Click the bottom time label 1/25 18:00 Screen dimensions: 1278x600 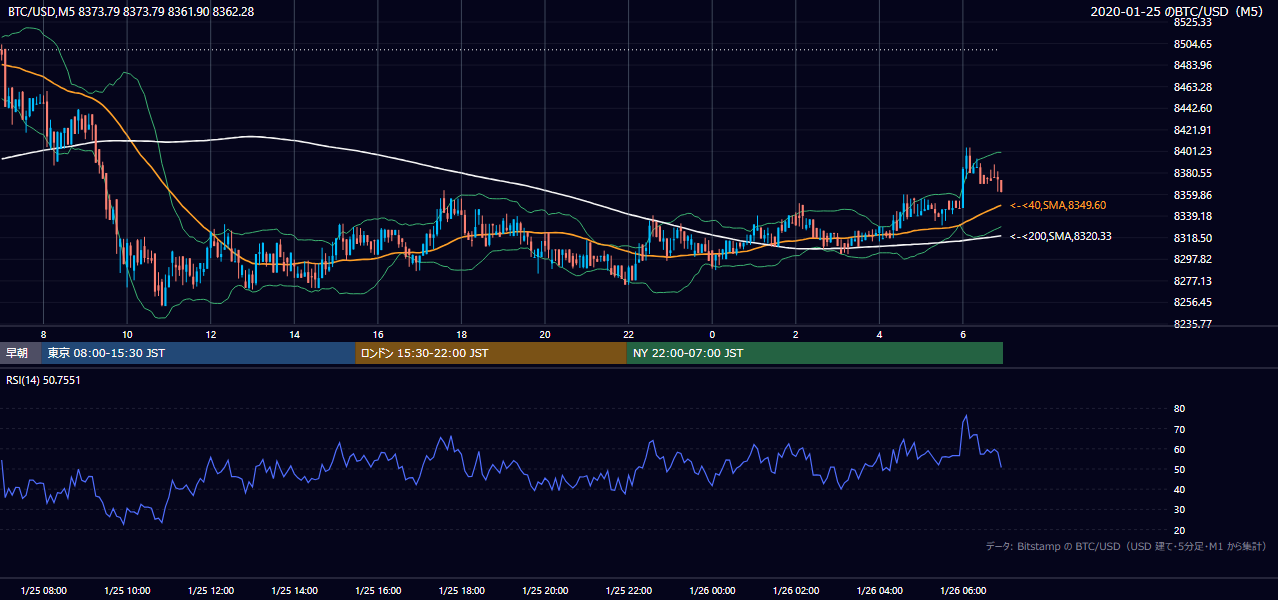[x=461, y=591]
